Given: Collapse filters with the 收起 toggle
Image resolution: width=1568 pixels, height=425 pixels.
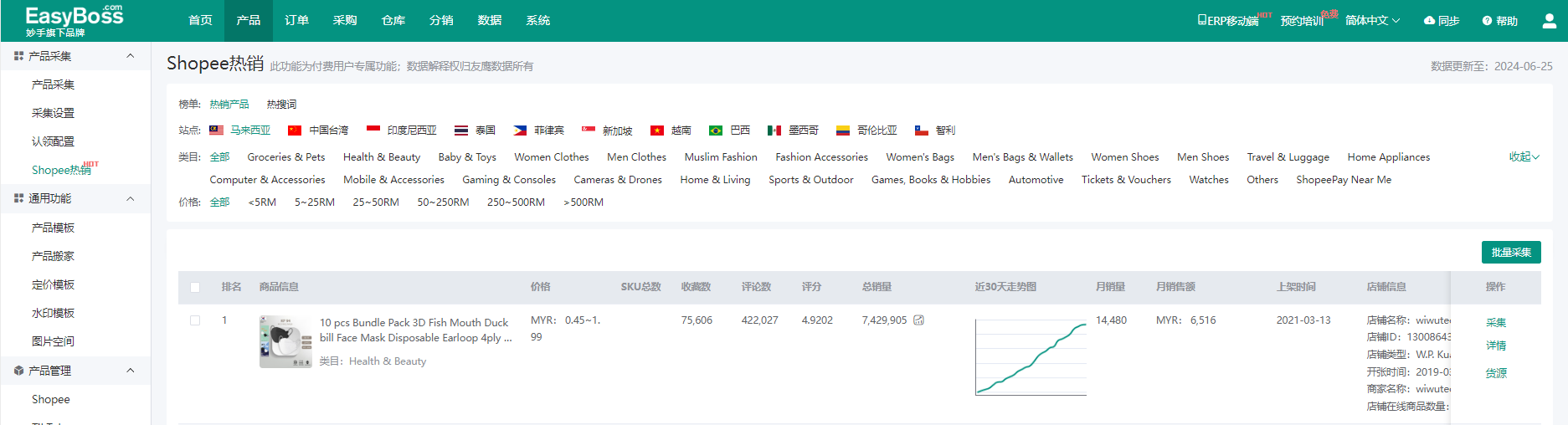Looking at the screenshot, I should click(x=1524, y=157).
